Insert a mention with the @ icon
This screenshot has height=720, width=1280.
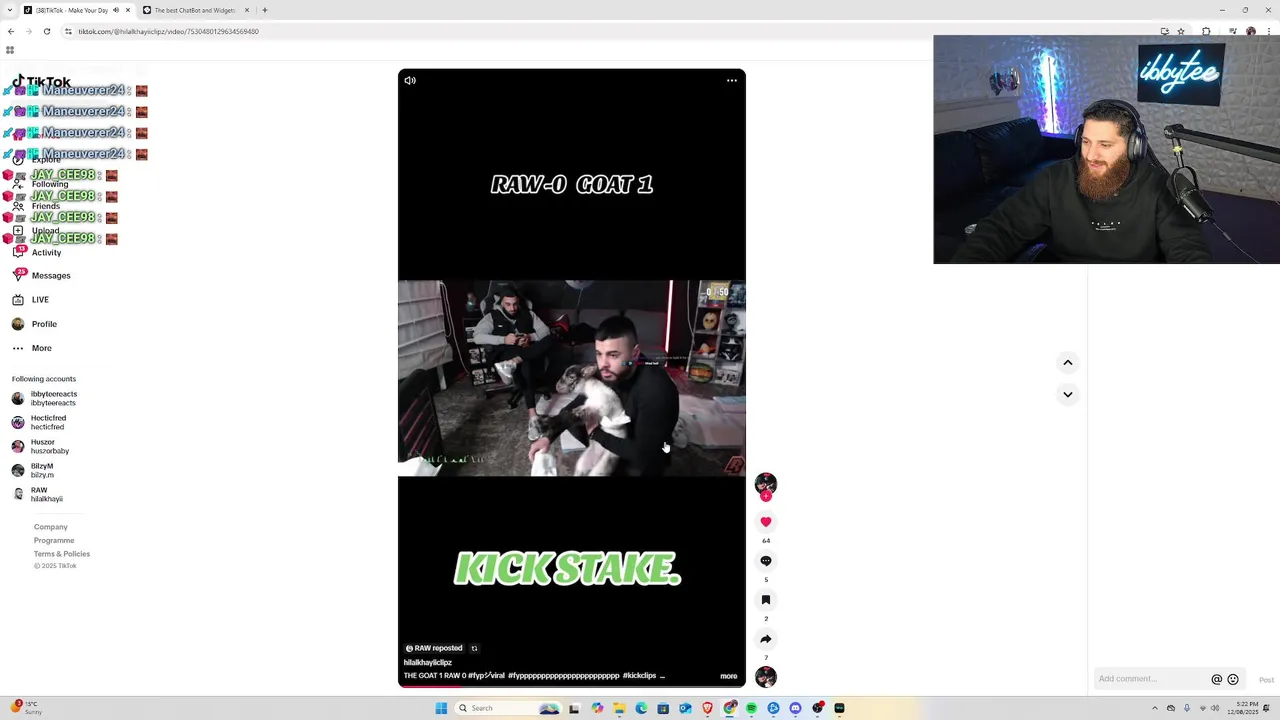pyautogui.click(x=1217, y=679)
